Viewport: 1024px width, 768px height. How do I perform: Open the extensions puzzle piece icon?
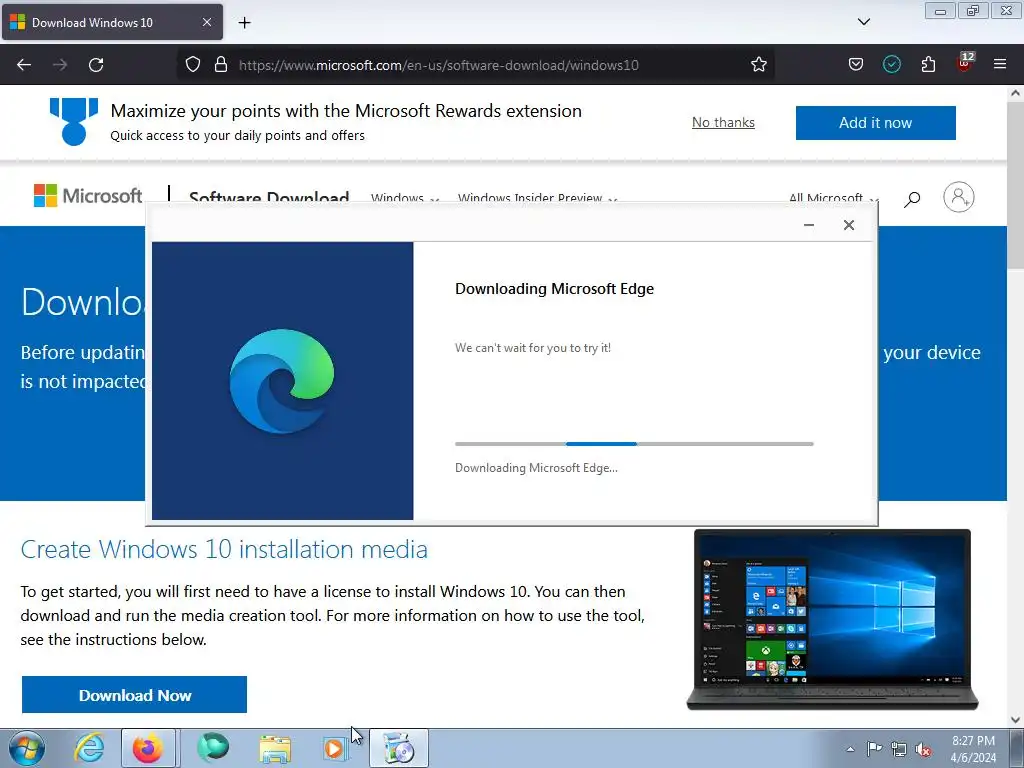(928, 65)
